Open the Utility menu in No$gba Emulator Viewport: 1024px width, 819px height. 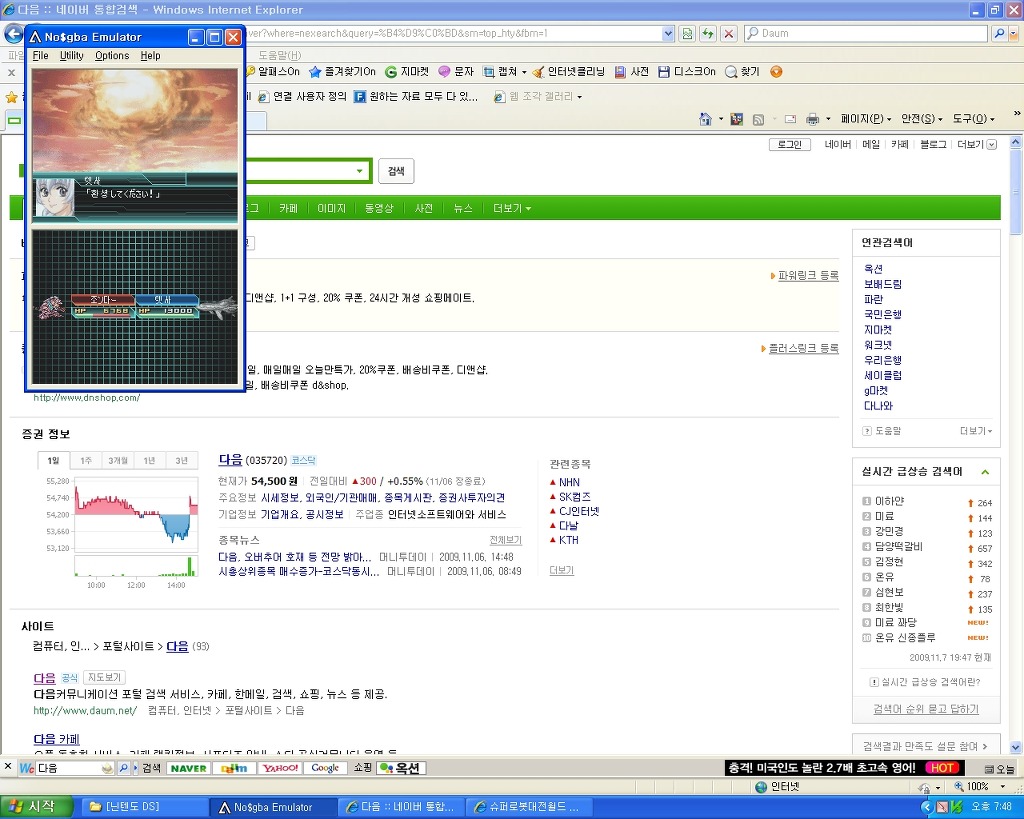click(72, 56)
